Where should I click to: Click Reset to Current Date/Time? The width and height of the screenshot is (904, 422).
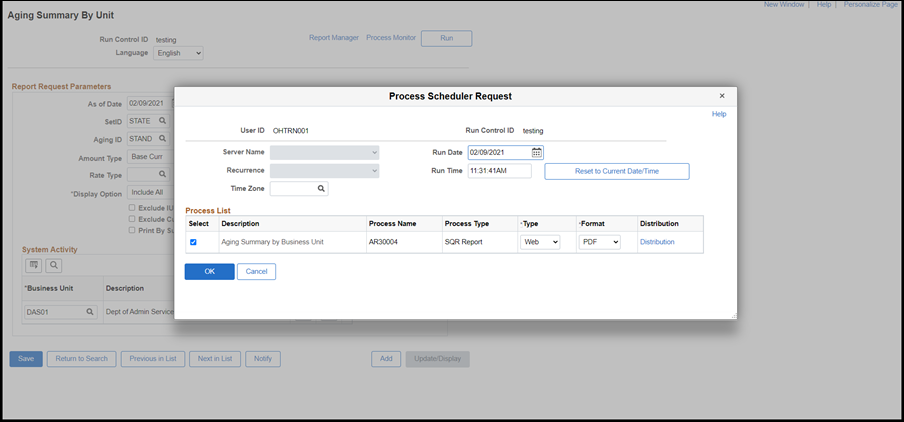[616, 172]
